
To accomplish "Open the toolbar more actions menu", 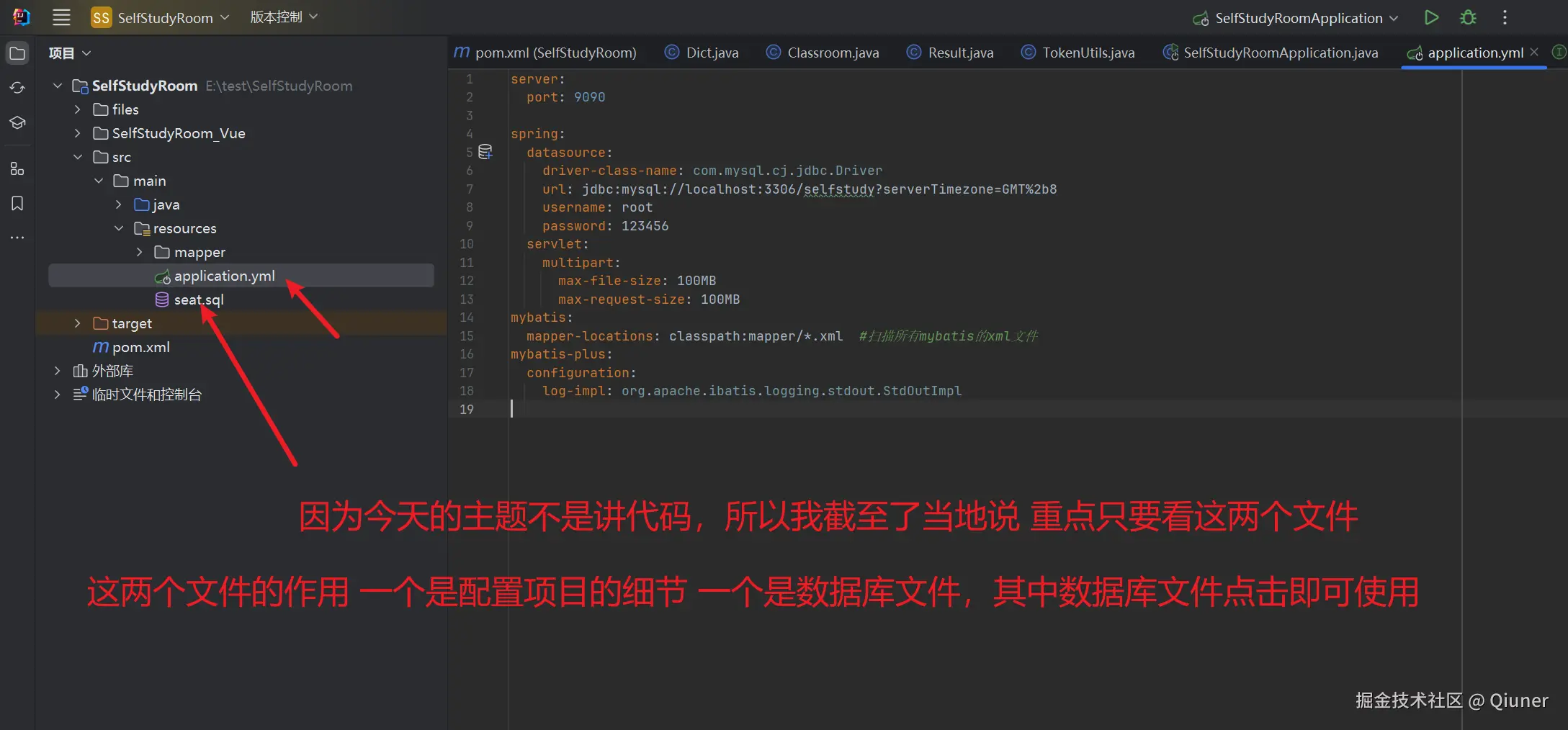I will click(1505, 17).
